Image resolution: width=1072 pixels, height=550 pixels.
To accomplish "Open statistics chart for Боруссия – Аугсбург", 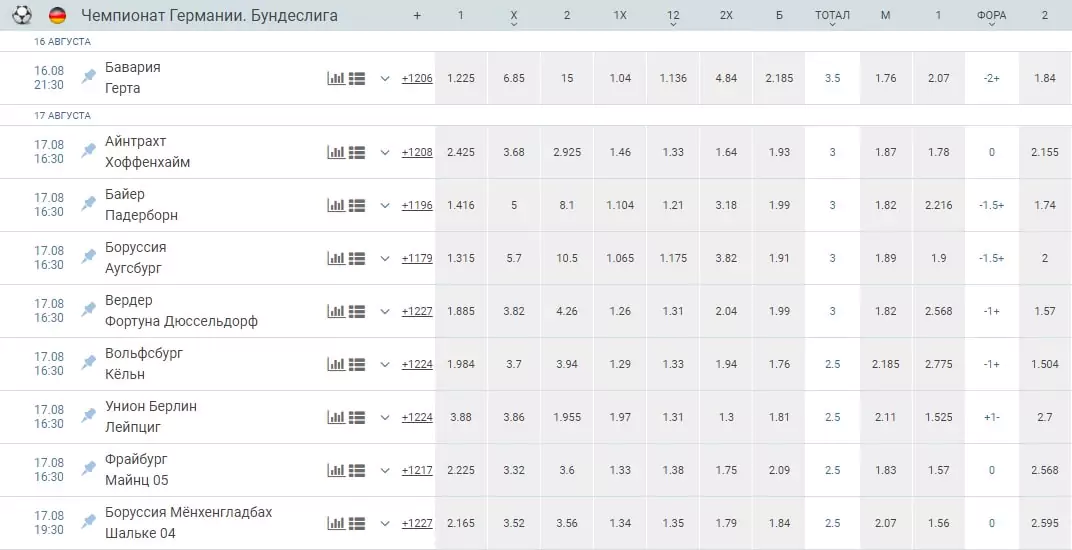I will tap(336, 258).
